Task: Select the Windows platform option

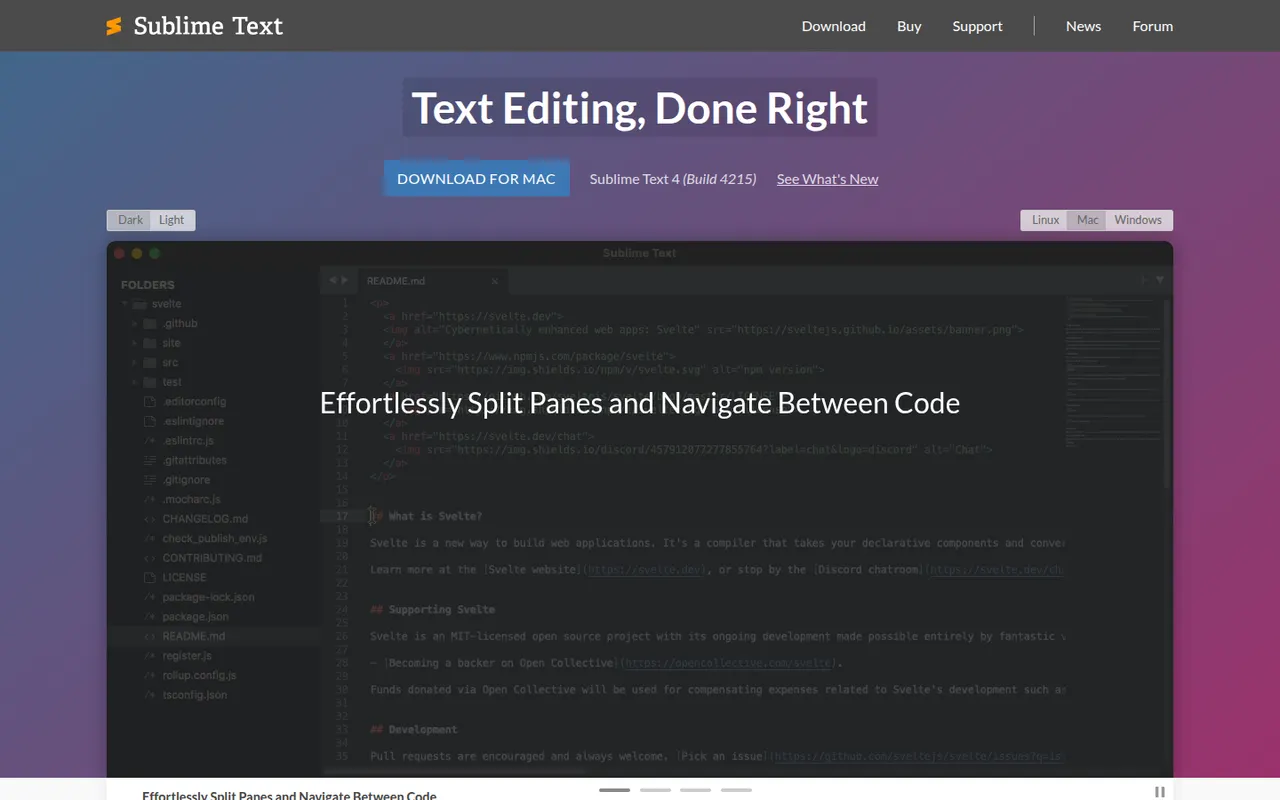Action: 1138,220
